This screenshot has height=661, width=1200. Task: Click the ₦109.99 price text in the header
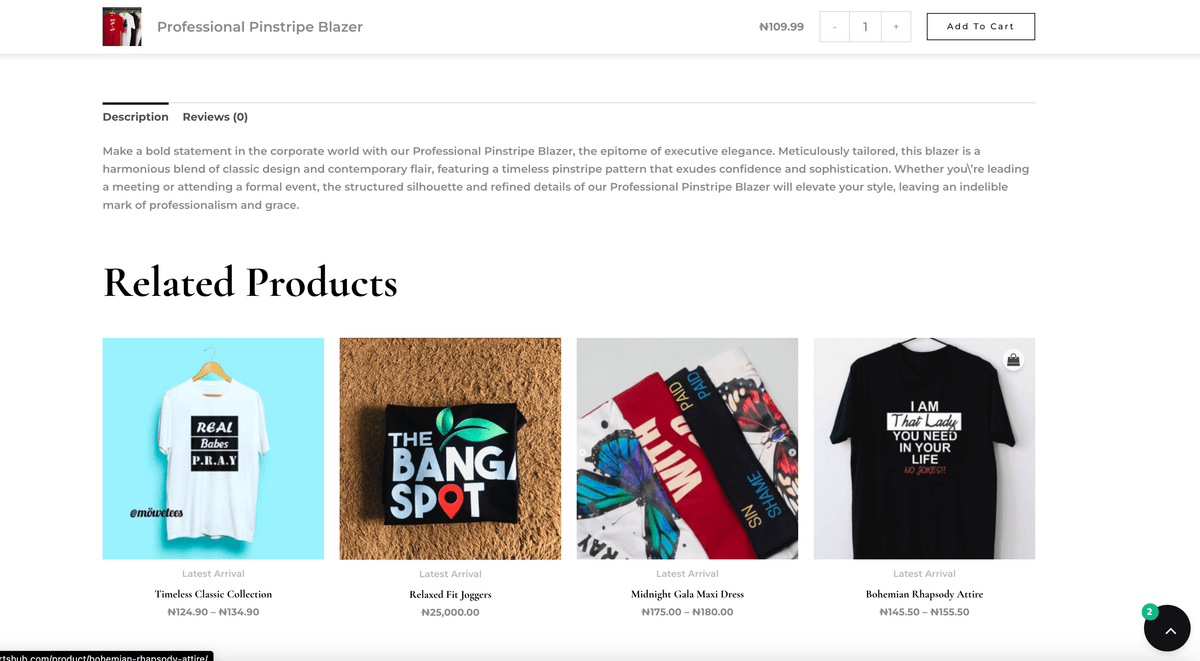(x=781, y=26)
